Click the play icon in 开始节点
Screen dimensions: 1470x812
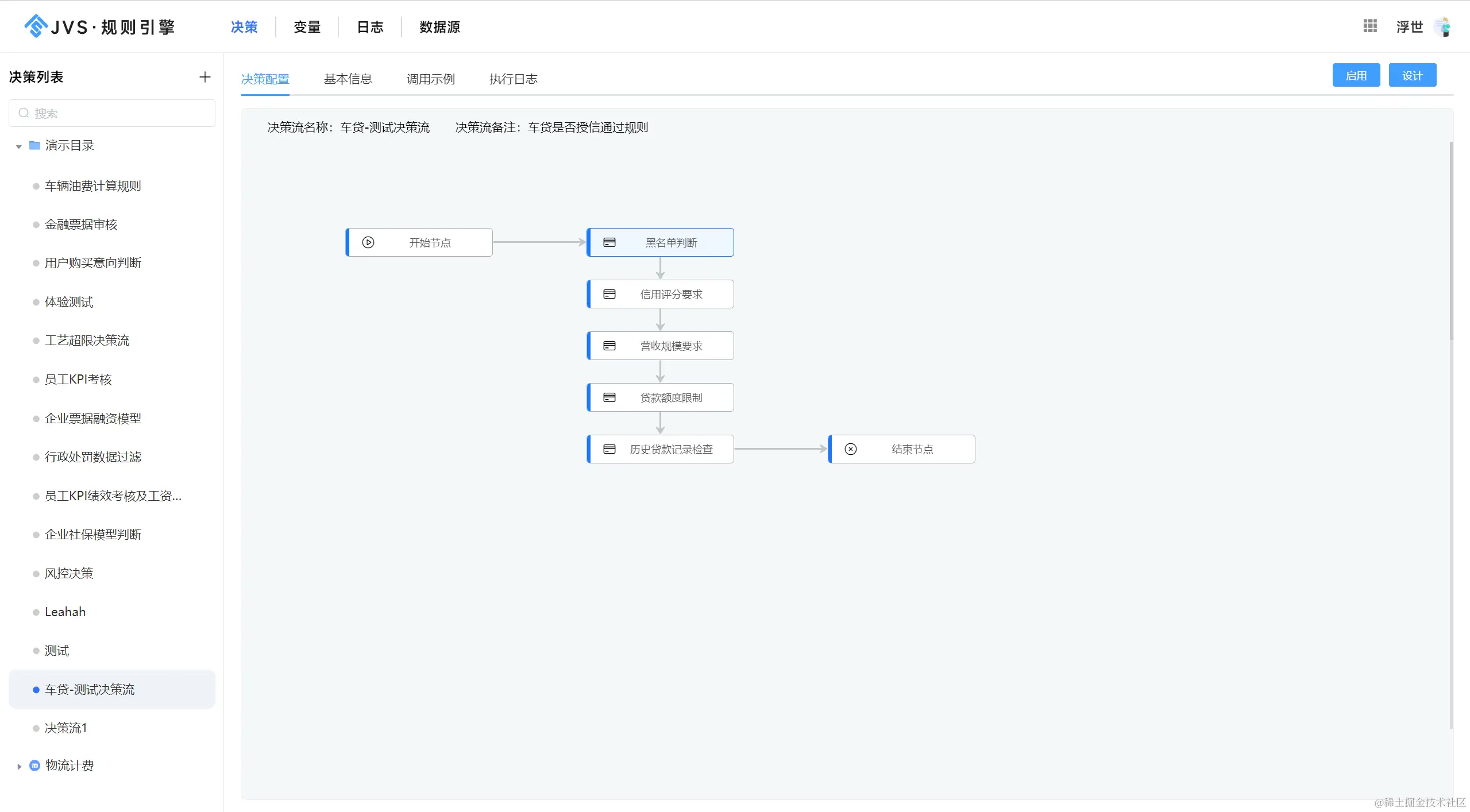coord(368,242)
